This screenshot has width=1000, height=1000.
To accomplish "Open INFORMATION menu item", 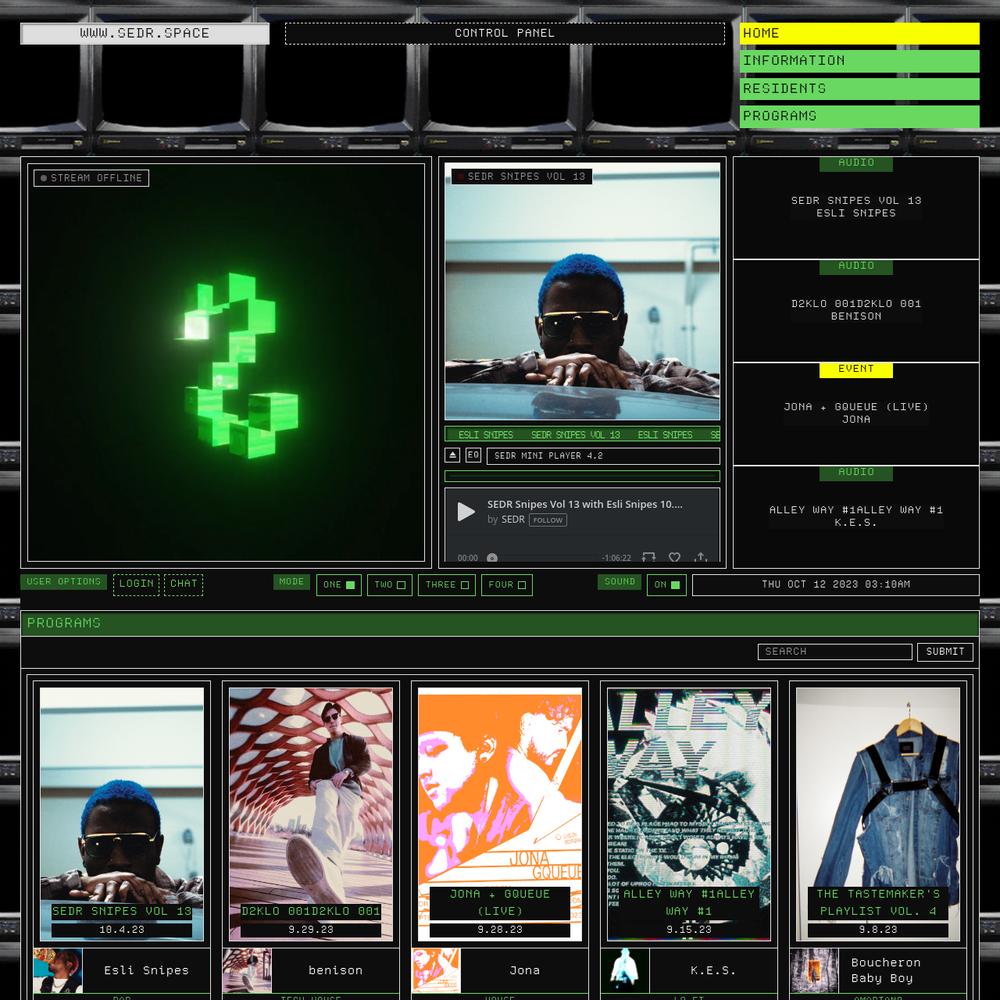I will click(859, 61).
